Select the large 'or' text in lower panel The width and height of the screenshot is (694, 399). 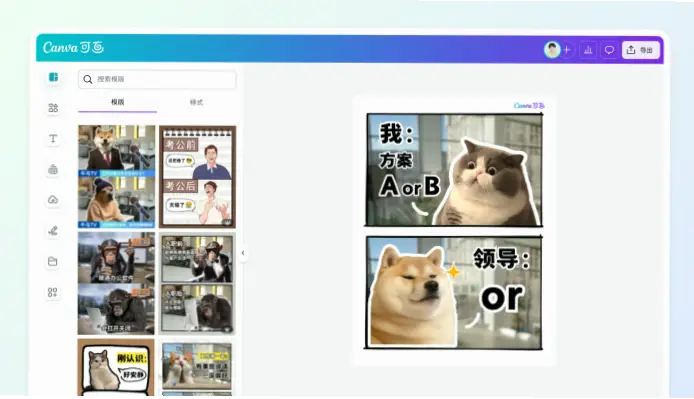click(502, 296)
